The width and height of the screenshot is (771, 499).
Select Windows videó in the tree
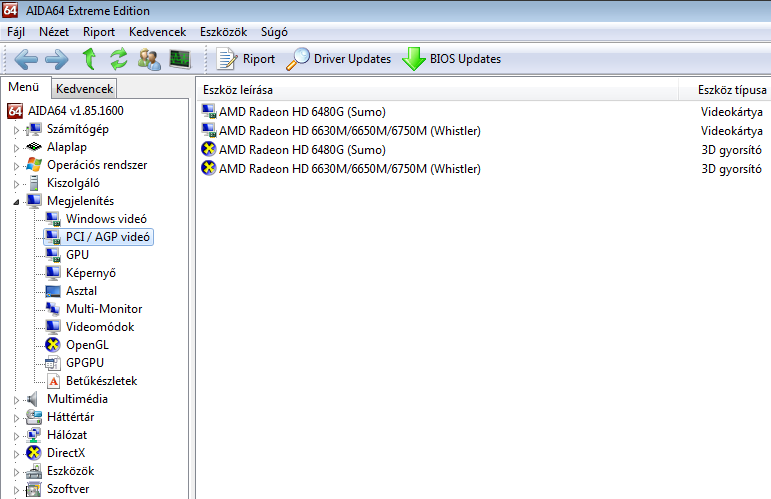click(x=106, y=219)
